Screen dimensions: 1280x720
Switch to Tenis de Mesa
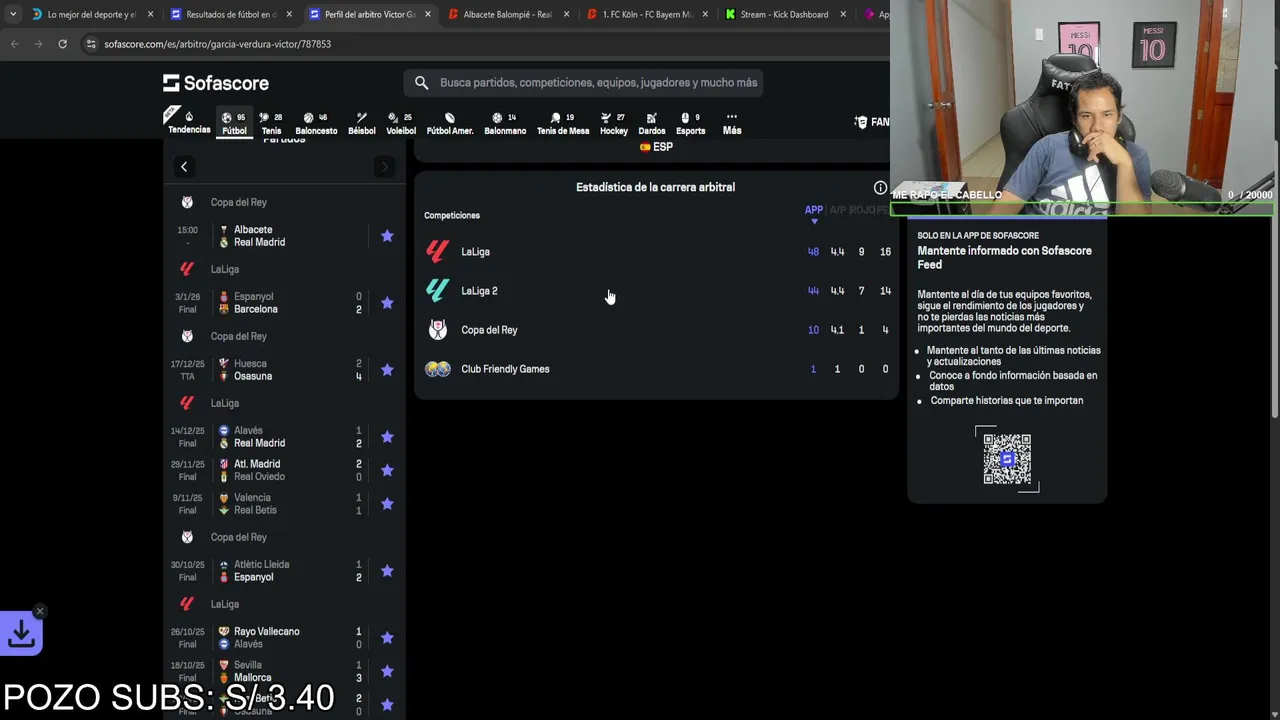coord(563,123)
